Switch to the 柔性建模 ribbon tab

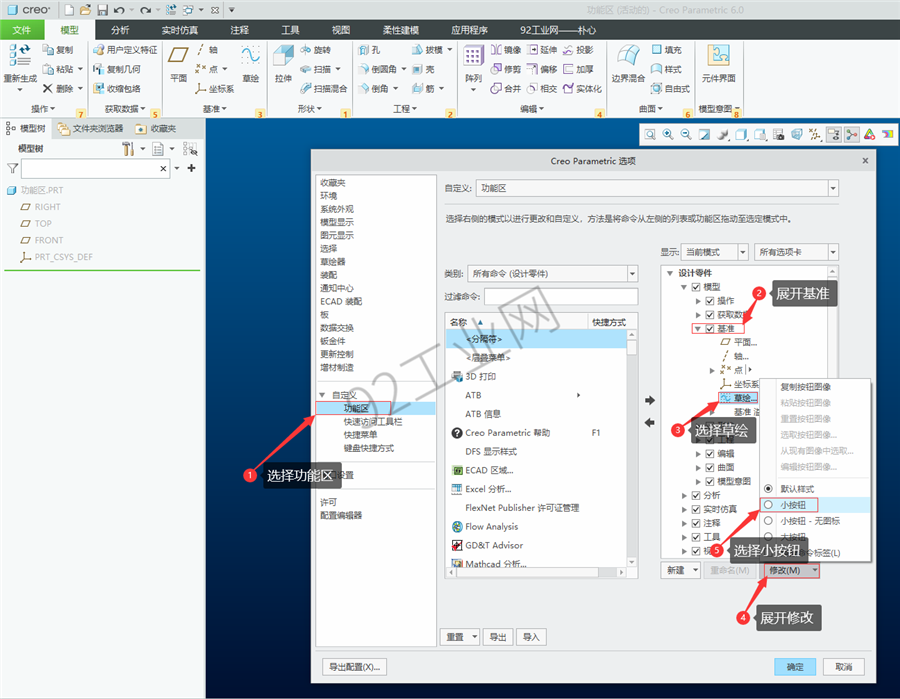point(401,30)
